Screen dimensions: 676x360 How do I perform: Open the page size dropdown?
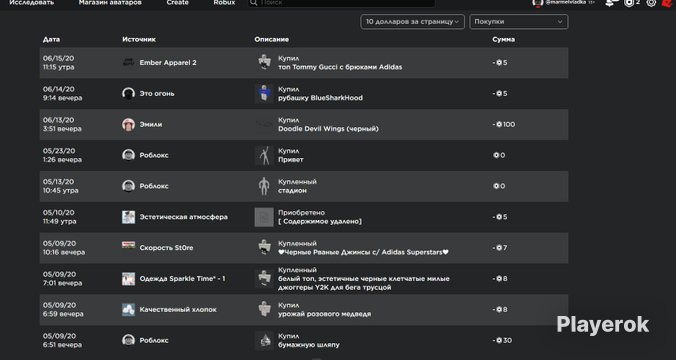(x=412, y=22)
